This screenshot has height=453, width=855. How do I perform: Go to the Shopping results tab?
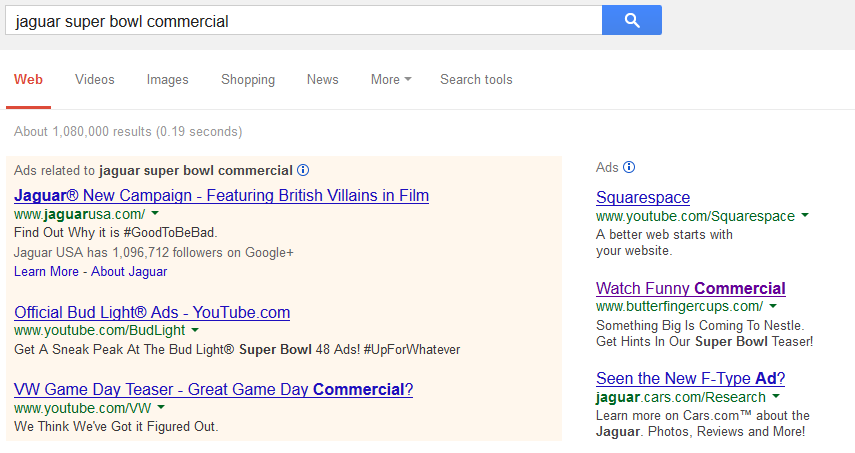(x=248, y=80)
